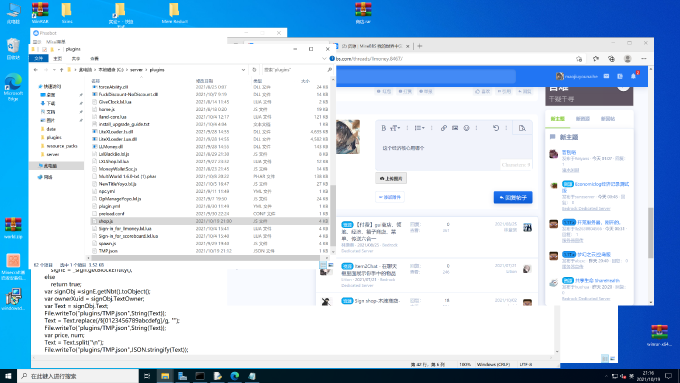Open Microsoft Edge from the taskbar

coord(235,376)
